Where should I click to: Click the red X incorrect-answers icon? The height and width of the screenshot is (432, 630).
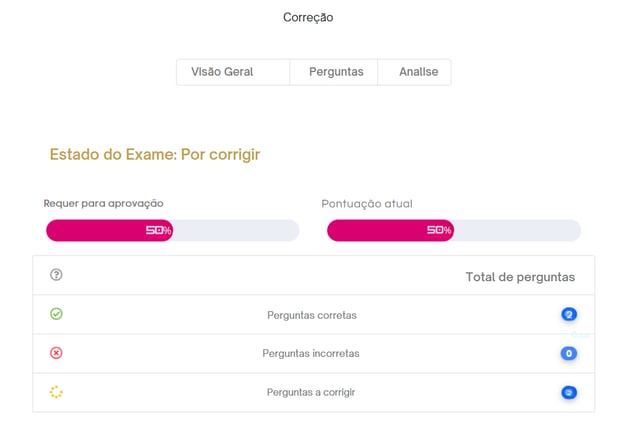(56, 353)
